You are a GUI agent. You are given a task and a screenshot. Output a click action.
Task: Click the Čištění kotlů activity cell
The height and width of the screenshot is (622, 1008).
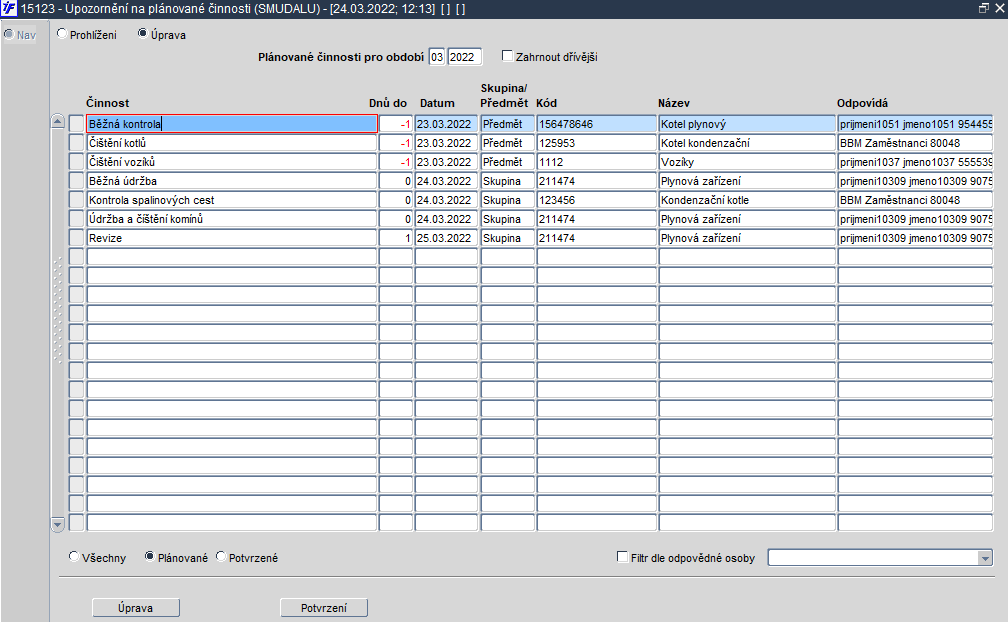pos(231,143)
